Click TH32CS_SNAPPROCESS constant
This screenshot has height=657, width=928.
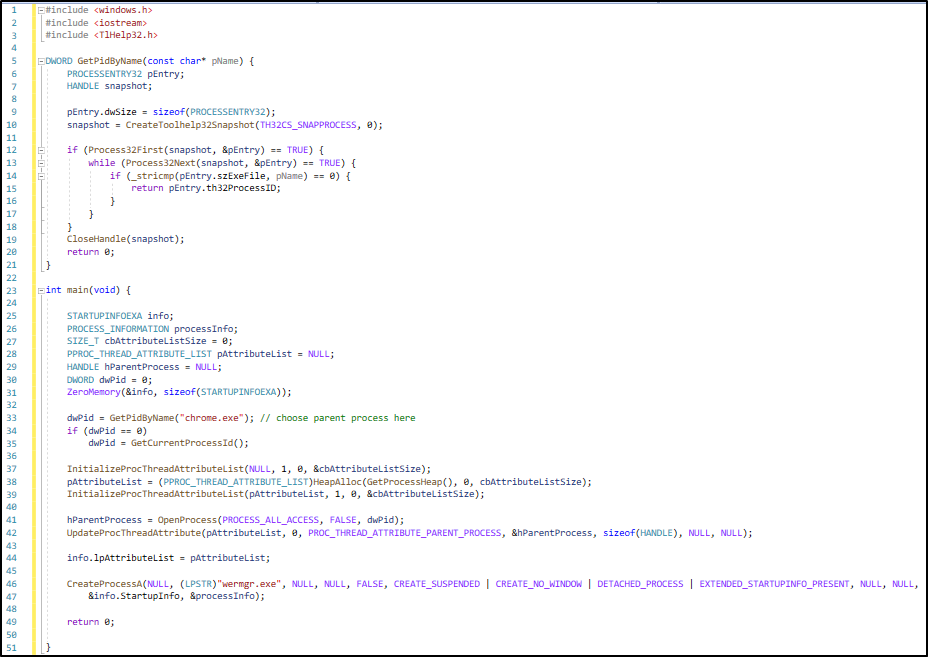308,125
